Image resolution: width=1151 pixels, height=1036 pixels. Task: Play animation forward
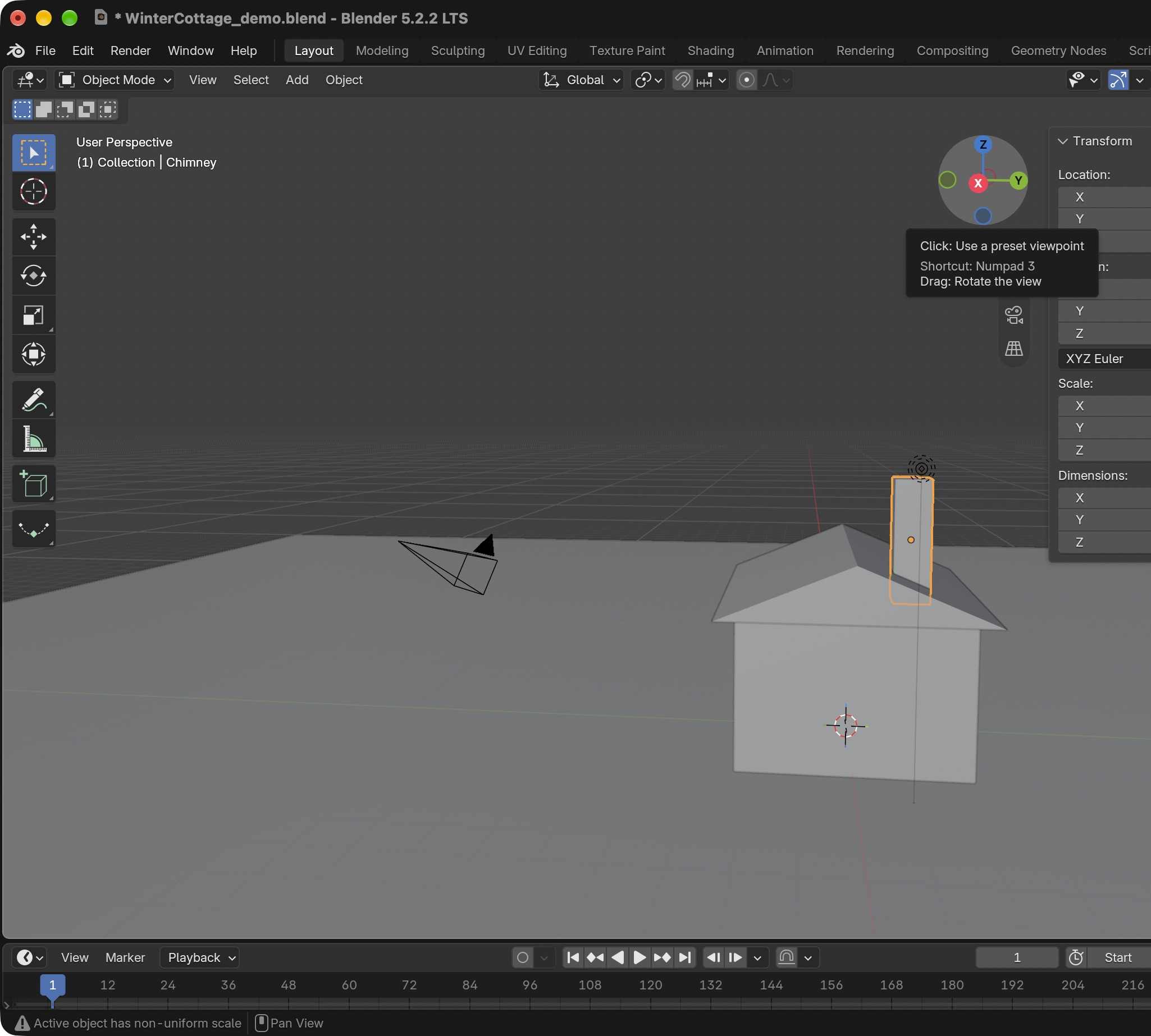(x=640, y=957)
